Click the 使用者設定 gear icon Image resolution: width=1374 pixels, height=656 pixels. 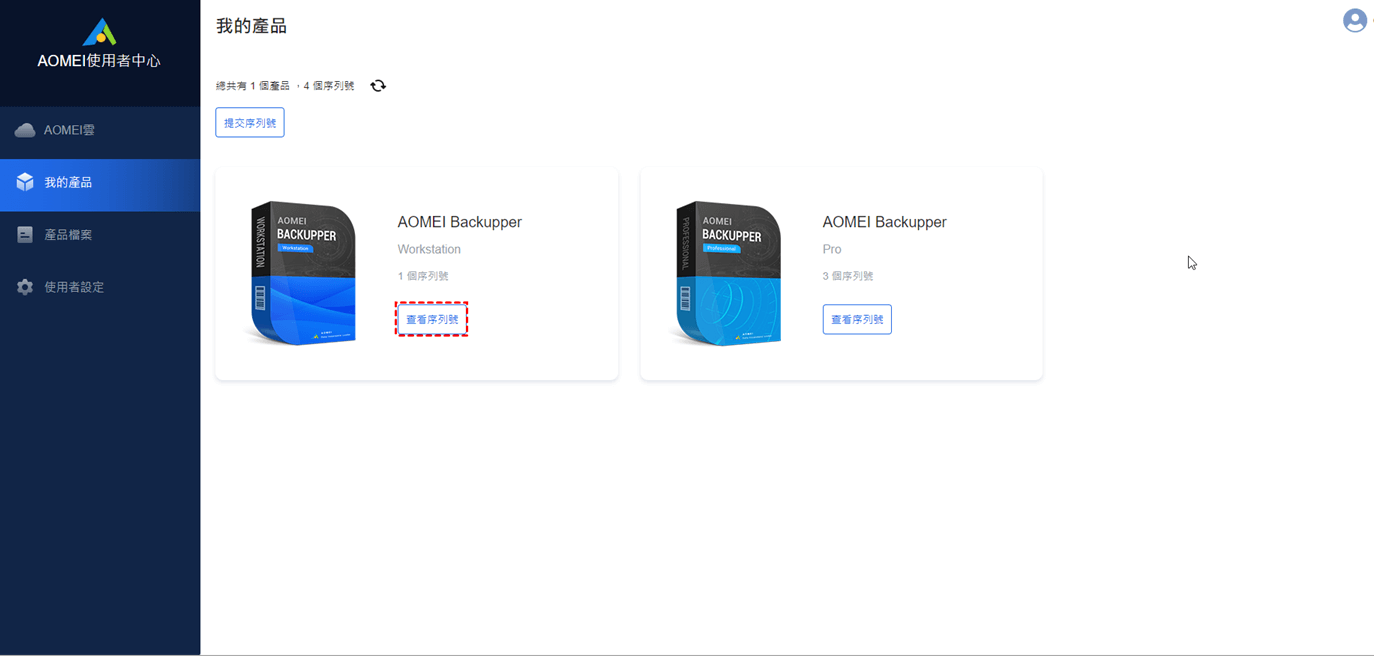25,287
